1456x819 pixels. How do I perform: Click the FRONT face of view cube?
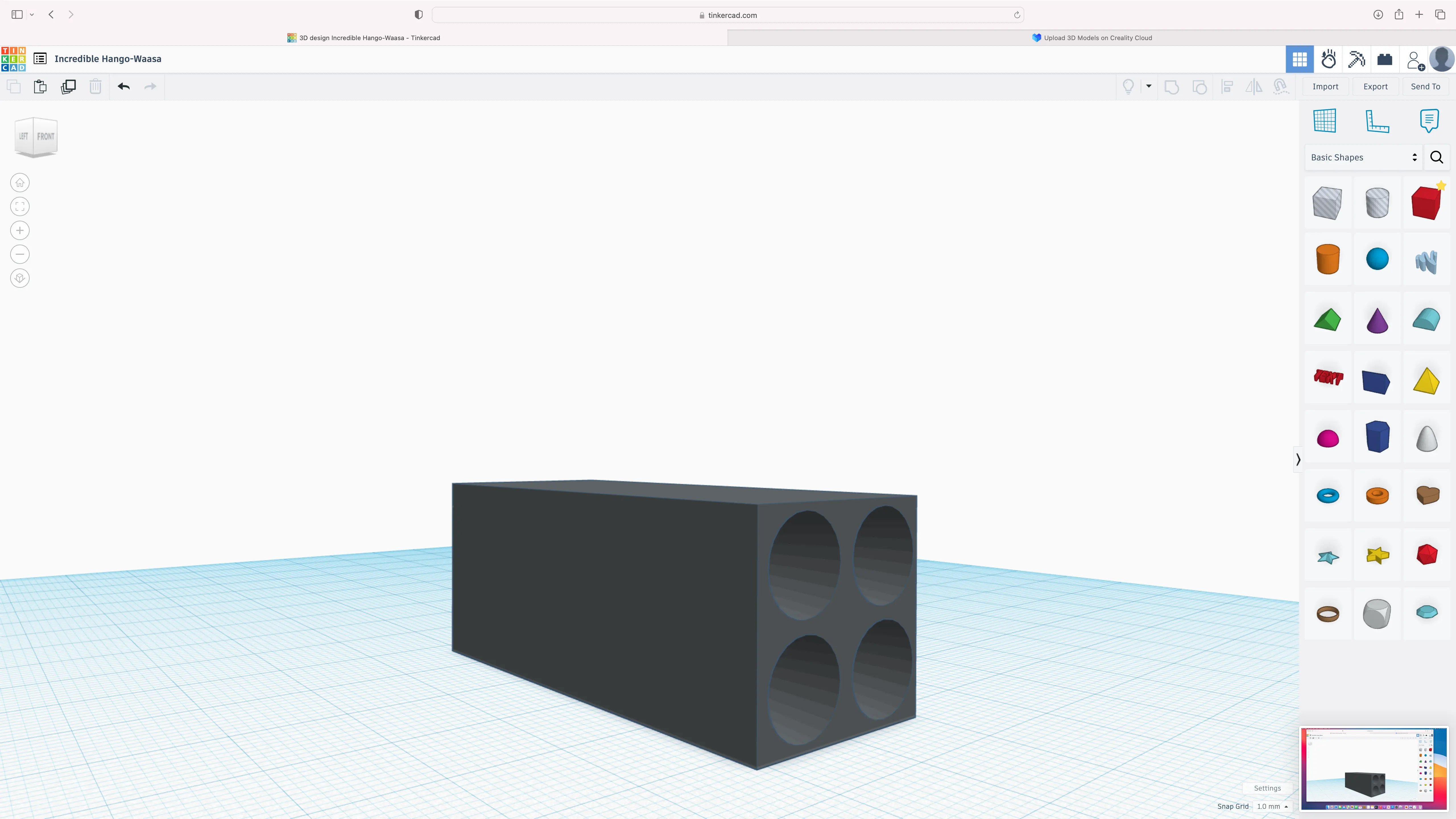(x=46, y=136)
